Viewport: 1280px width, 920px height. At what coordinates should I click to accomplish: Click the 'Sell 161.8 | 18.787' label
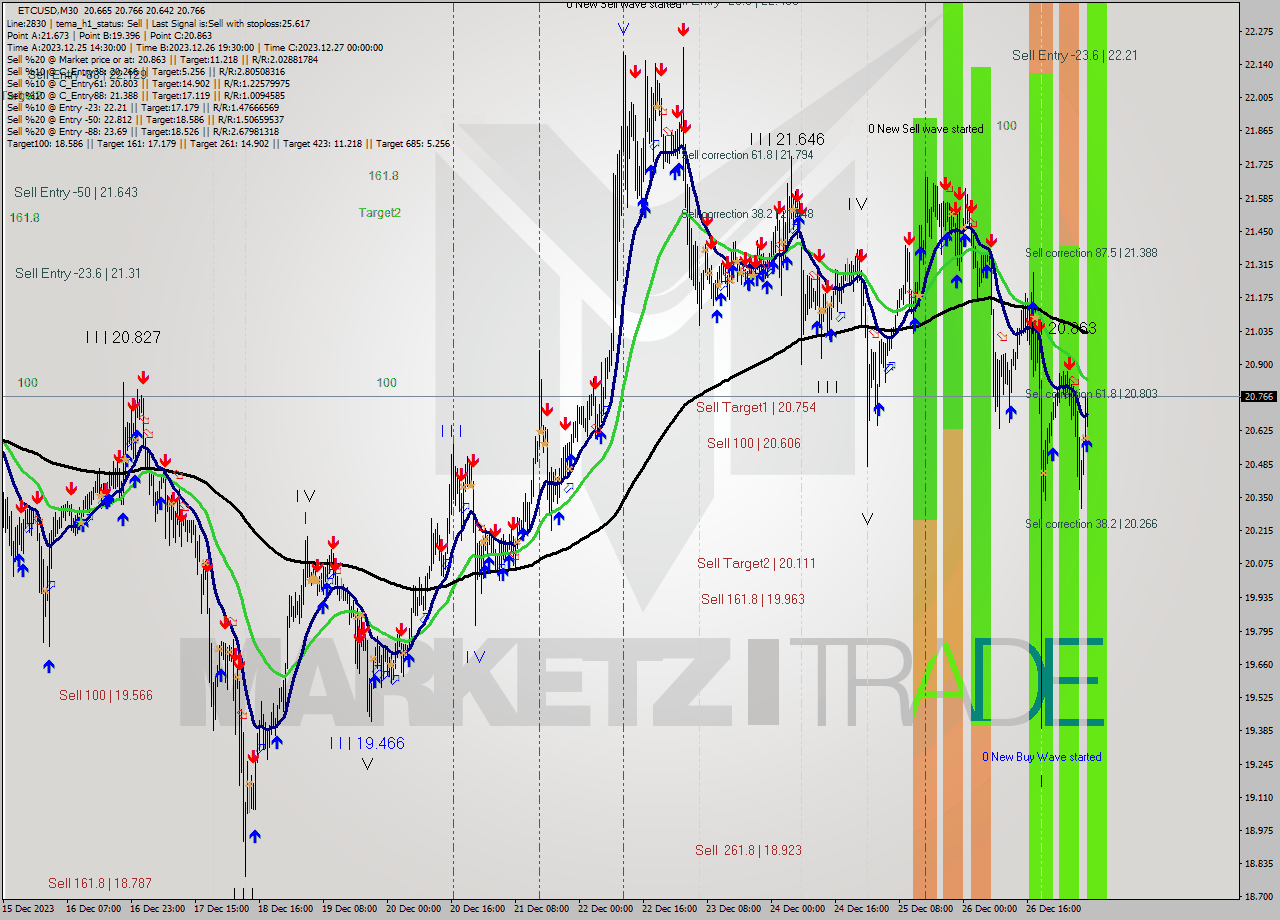(x=100, y=883)
